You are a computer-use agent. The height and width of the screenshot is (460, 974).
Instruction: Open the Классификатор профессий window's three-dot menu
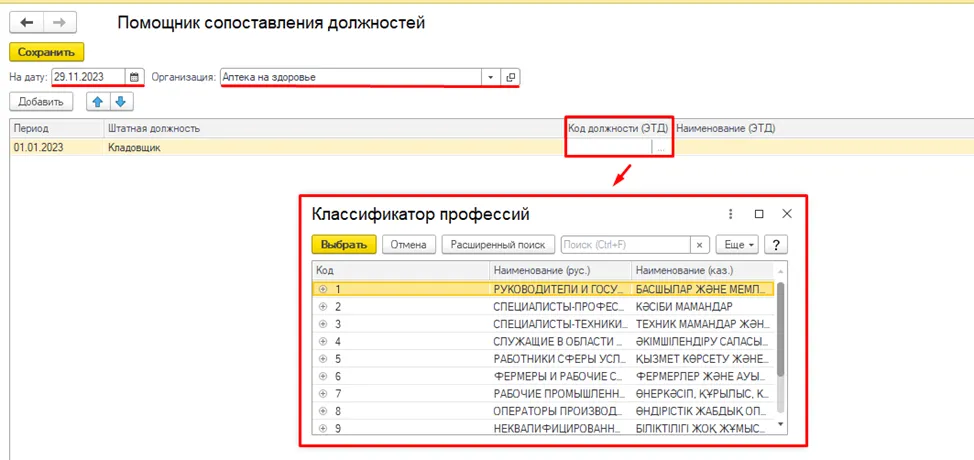coord(730,214)
